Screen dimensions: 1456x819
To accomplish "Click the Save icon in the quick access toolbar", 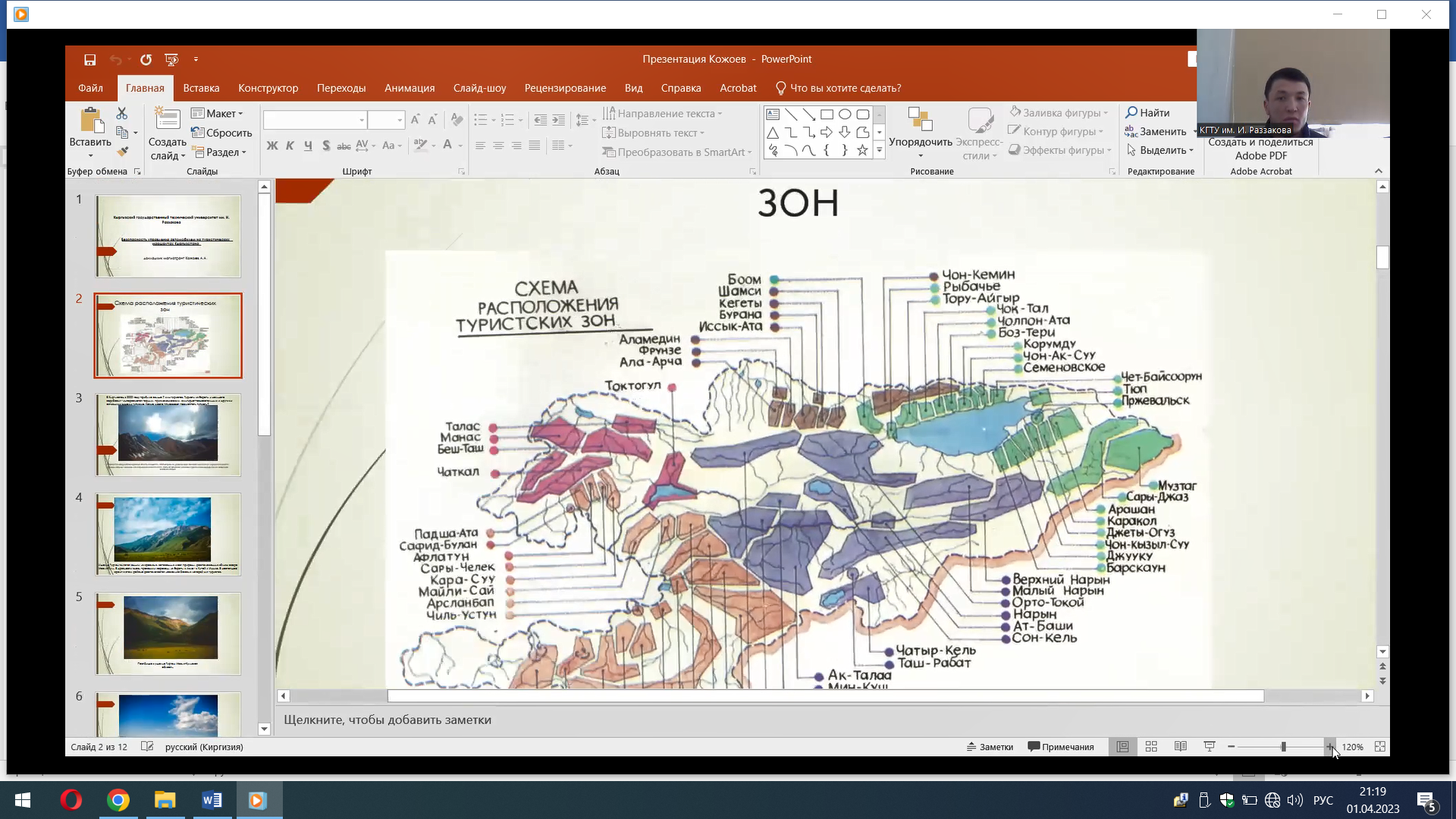I will point(89,59).
